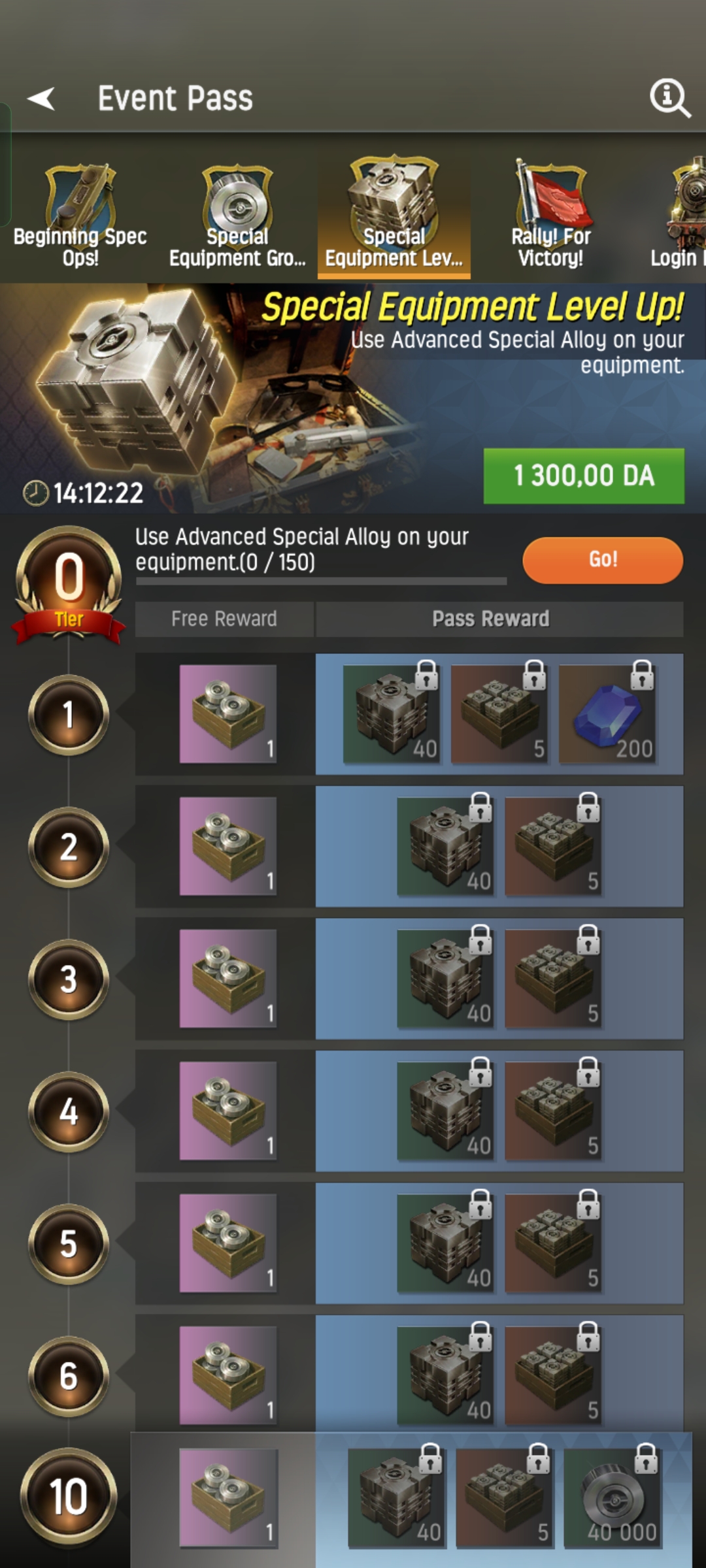Tap the locked blue gem reward 200
This screenshot has height=1568, width=706.
607,714
